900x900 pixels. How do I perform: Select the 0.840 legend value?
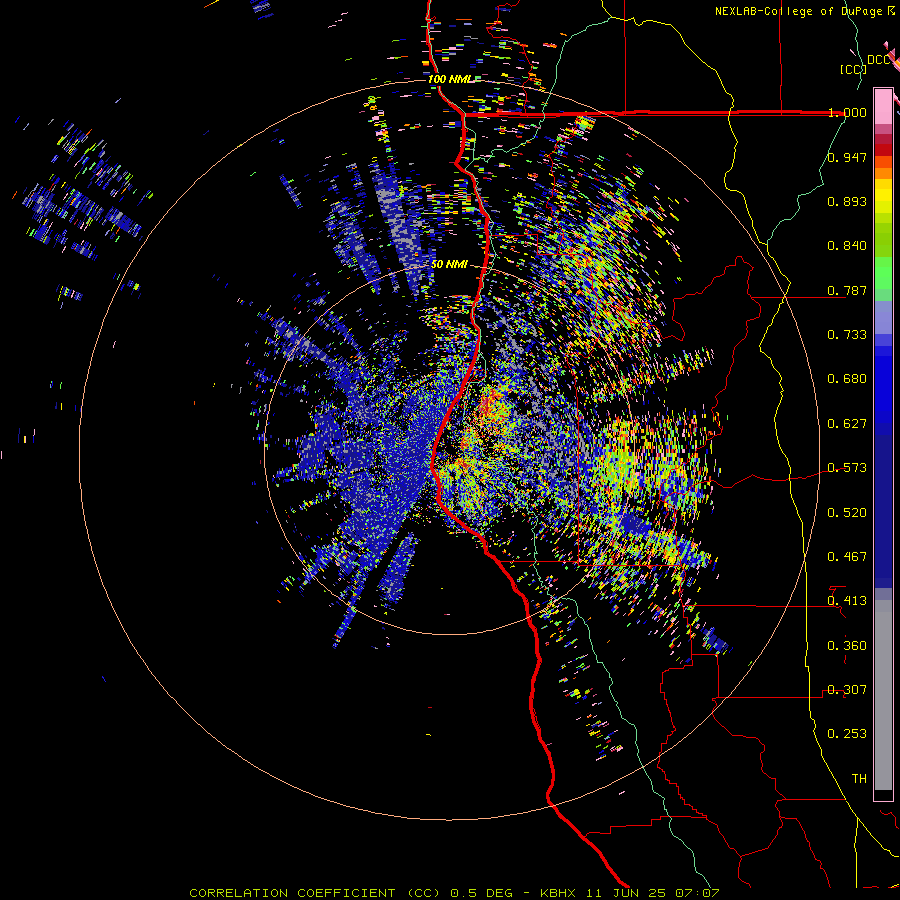[x=847, y=246]
